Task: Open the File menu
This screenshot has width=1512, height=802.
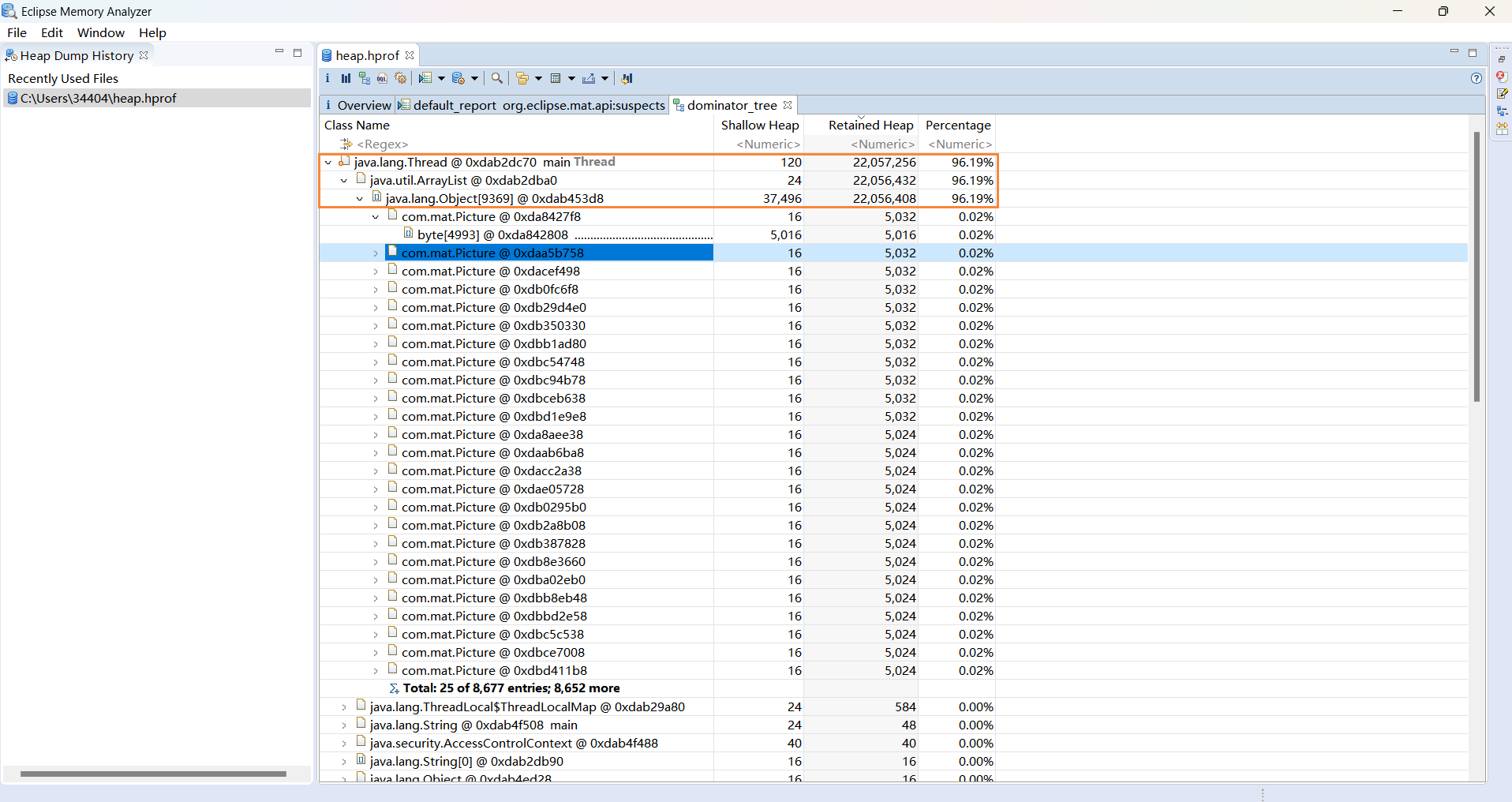Action: click(17, 32)
